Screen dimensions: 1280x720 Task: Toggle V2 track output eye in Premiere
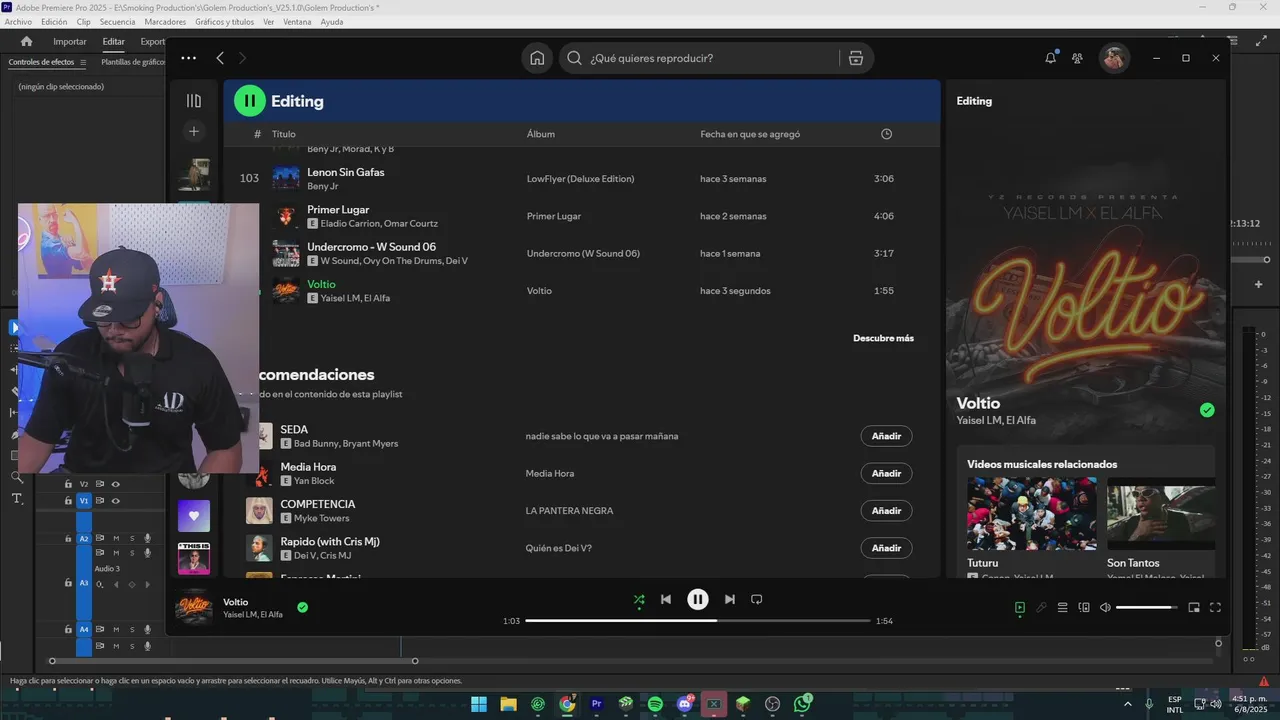coord(115,484)
